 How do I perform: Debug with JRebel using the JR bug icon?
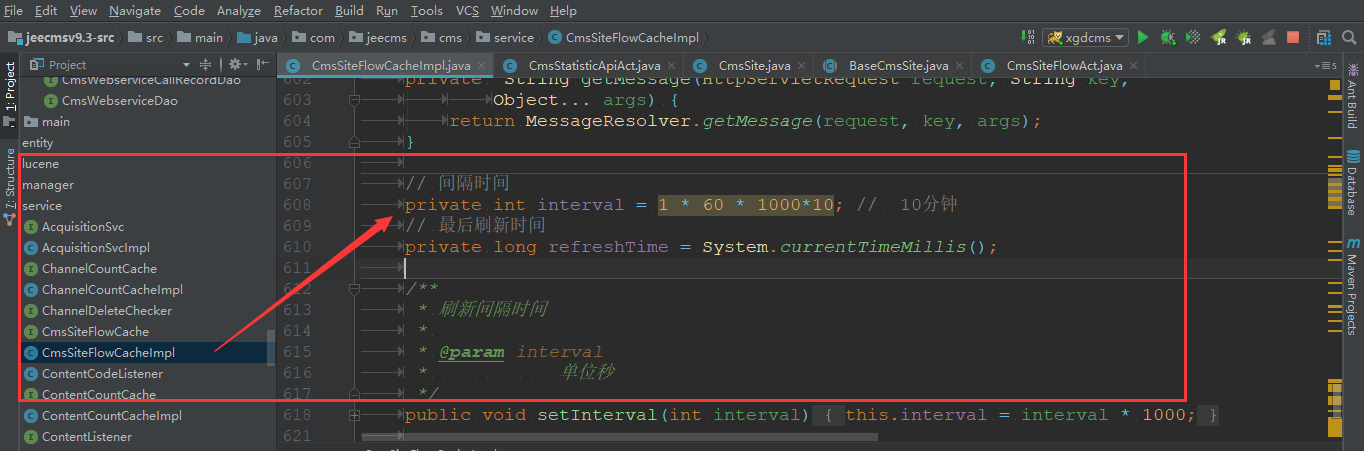[x=1243, y=37]
